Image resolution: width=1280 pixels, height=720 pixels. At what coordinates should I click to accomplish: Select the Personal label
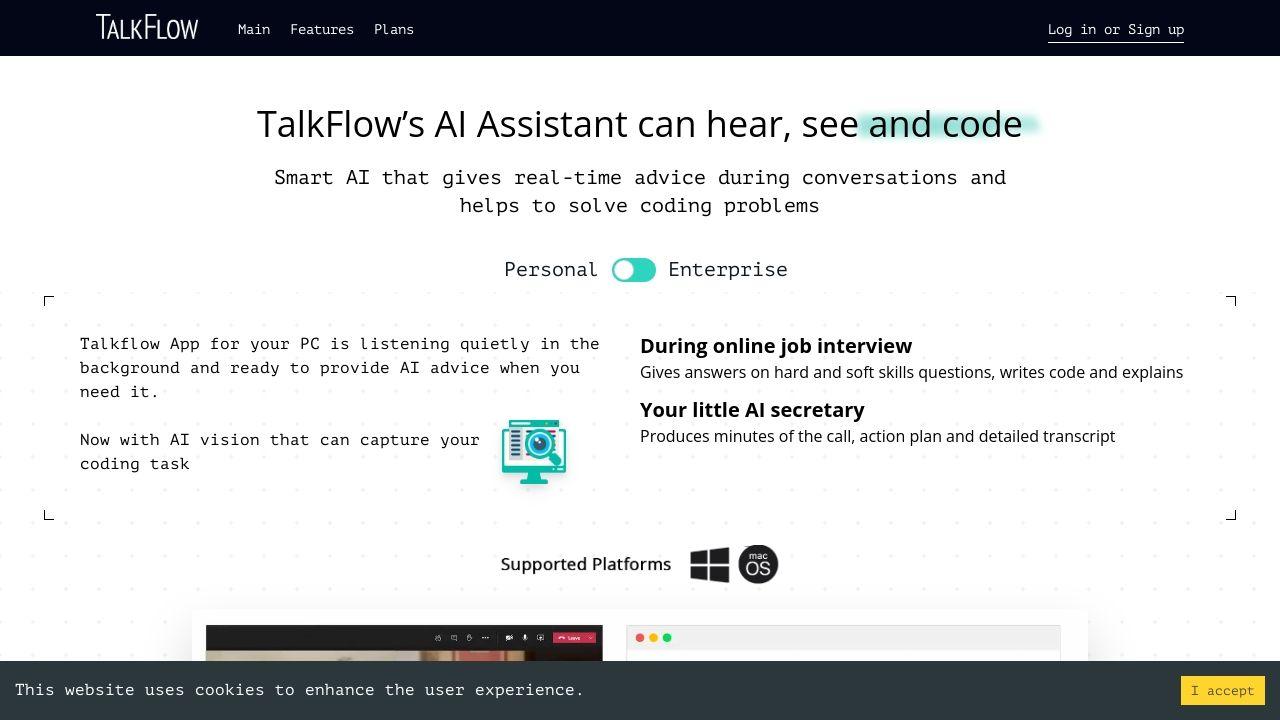coord(551,269)
